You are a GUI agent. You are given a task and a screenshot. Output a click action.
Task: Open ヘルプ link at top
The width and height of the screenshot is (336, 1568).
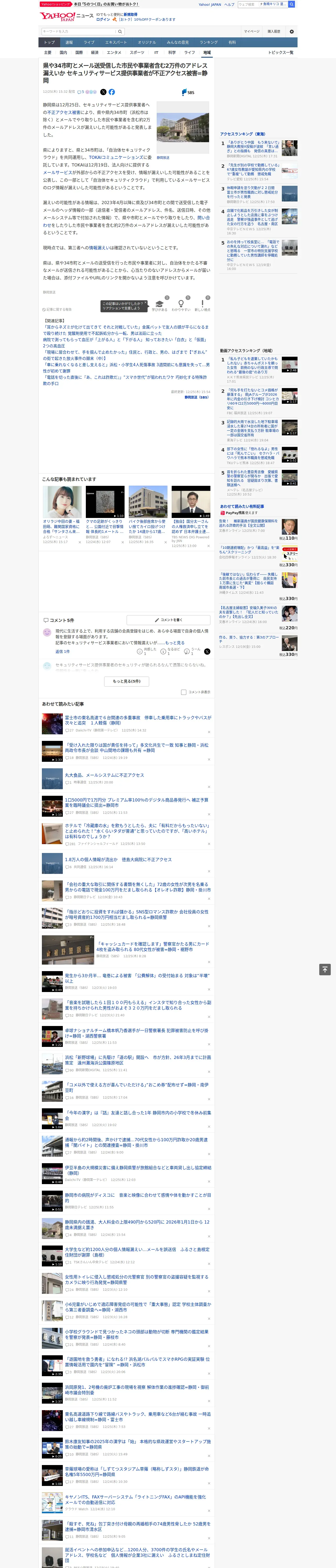229,4
